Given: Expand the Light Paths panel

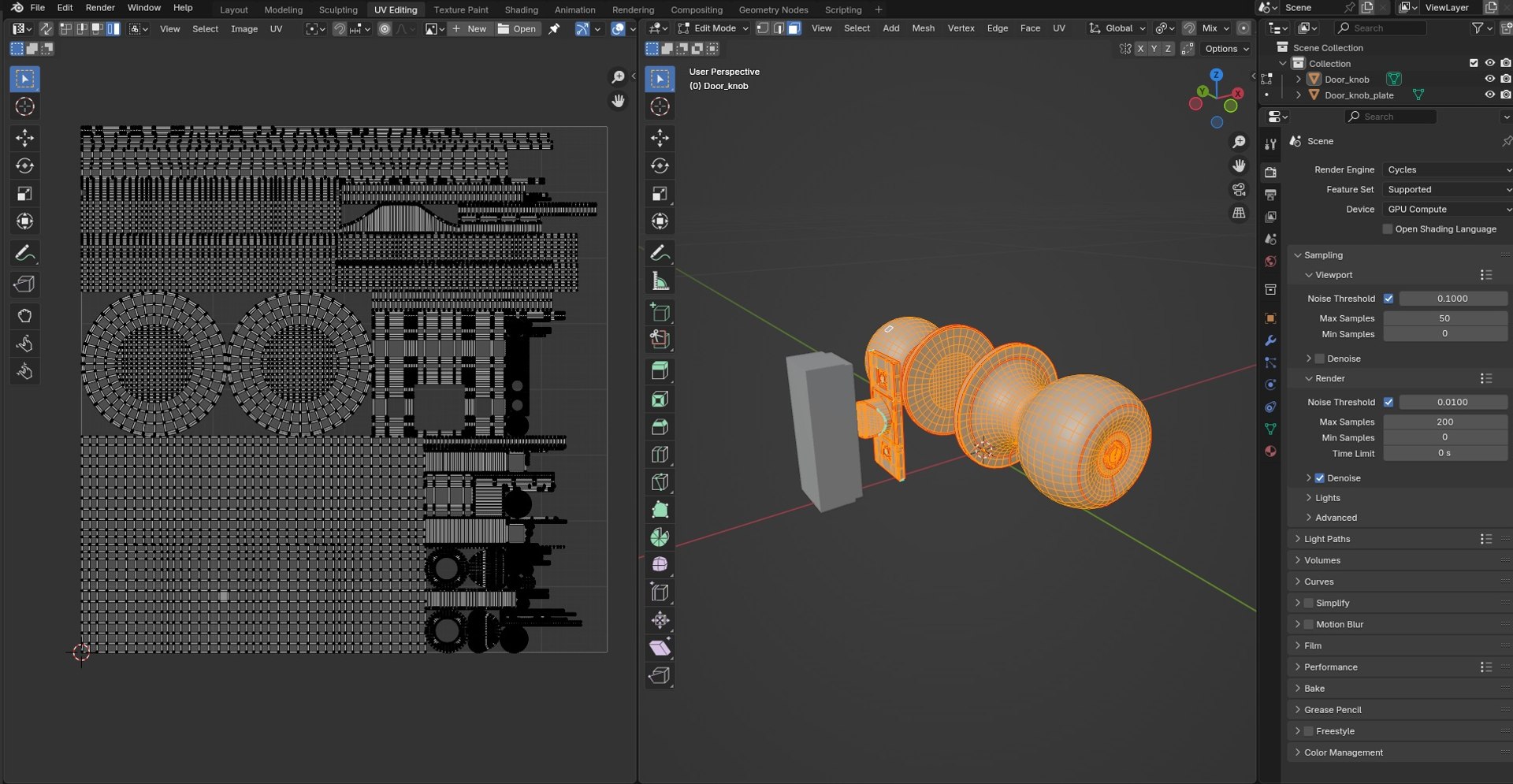Looking at the screenshot, I should click(x=1326, y=539).
